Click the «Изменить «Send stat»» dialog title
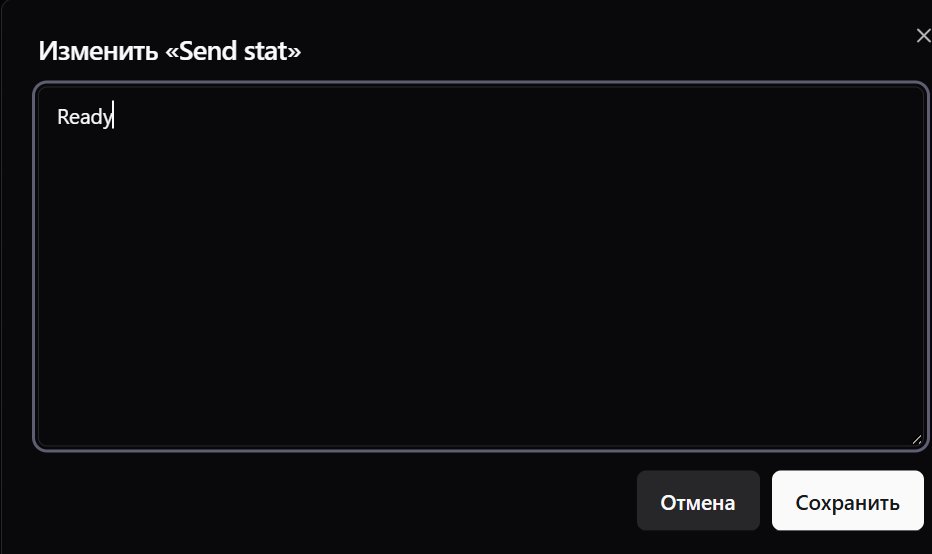The image size is (932, 554). (x=169, y=51)
